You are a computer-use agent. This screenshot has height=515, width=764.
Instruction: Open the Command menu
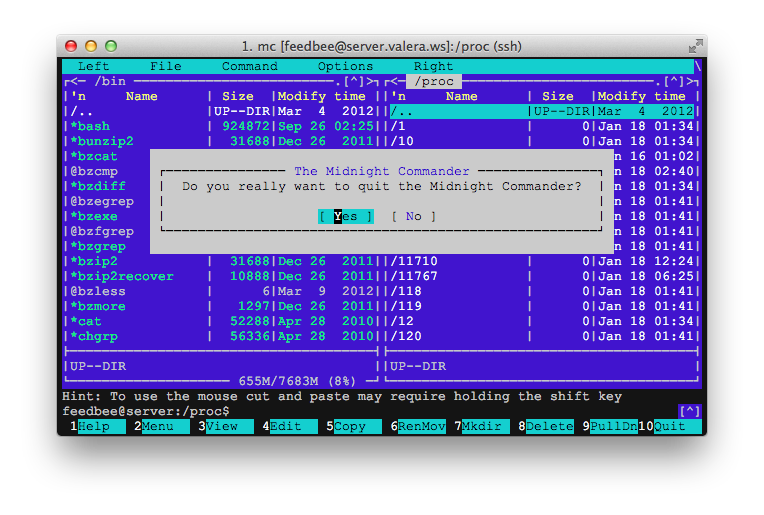[x=249, y=66]
